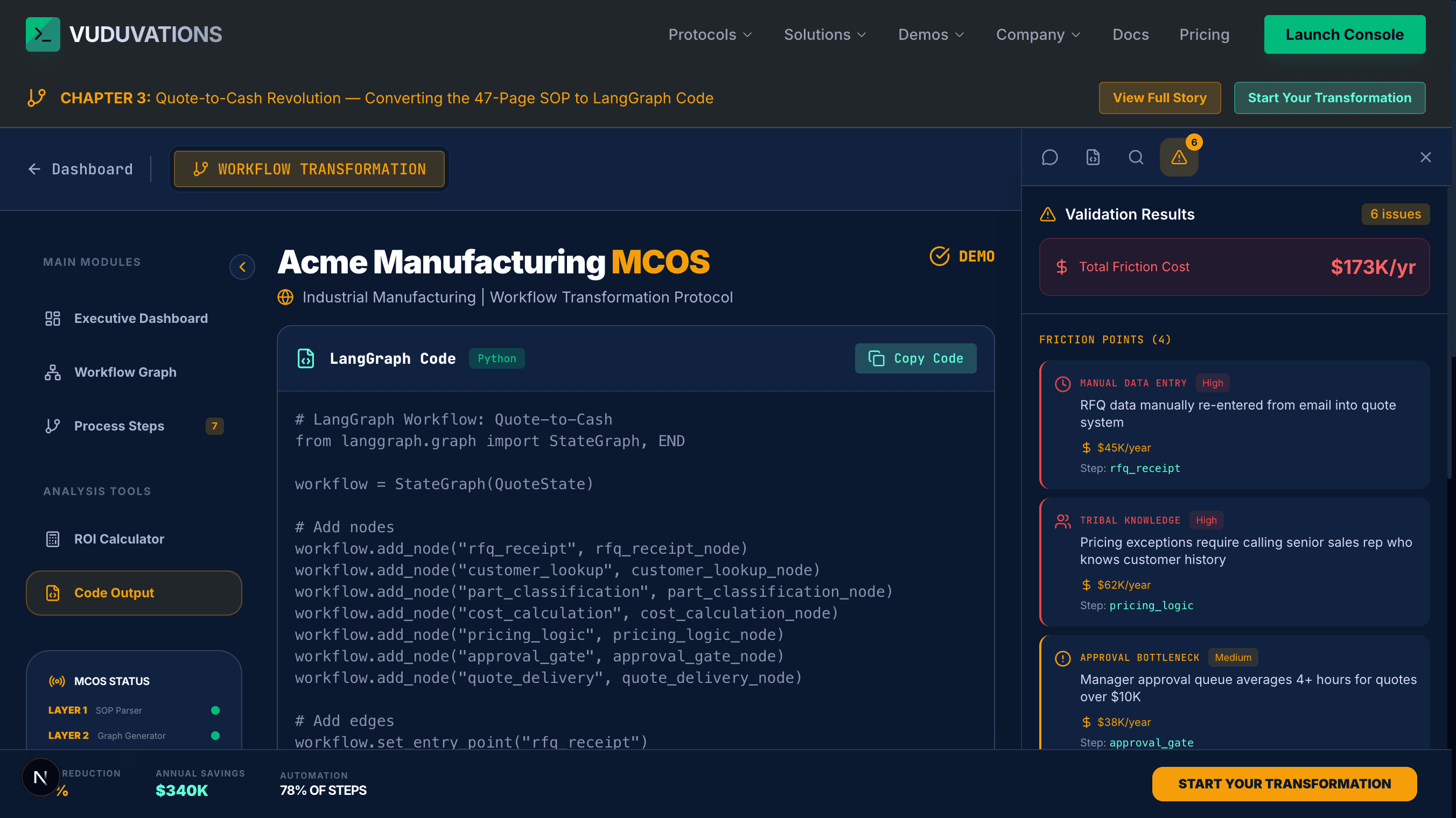
Task: Click the git-branch icon beside Chapter 3
Action: [37, 98]
